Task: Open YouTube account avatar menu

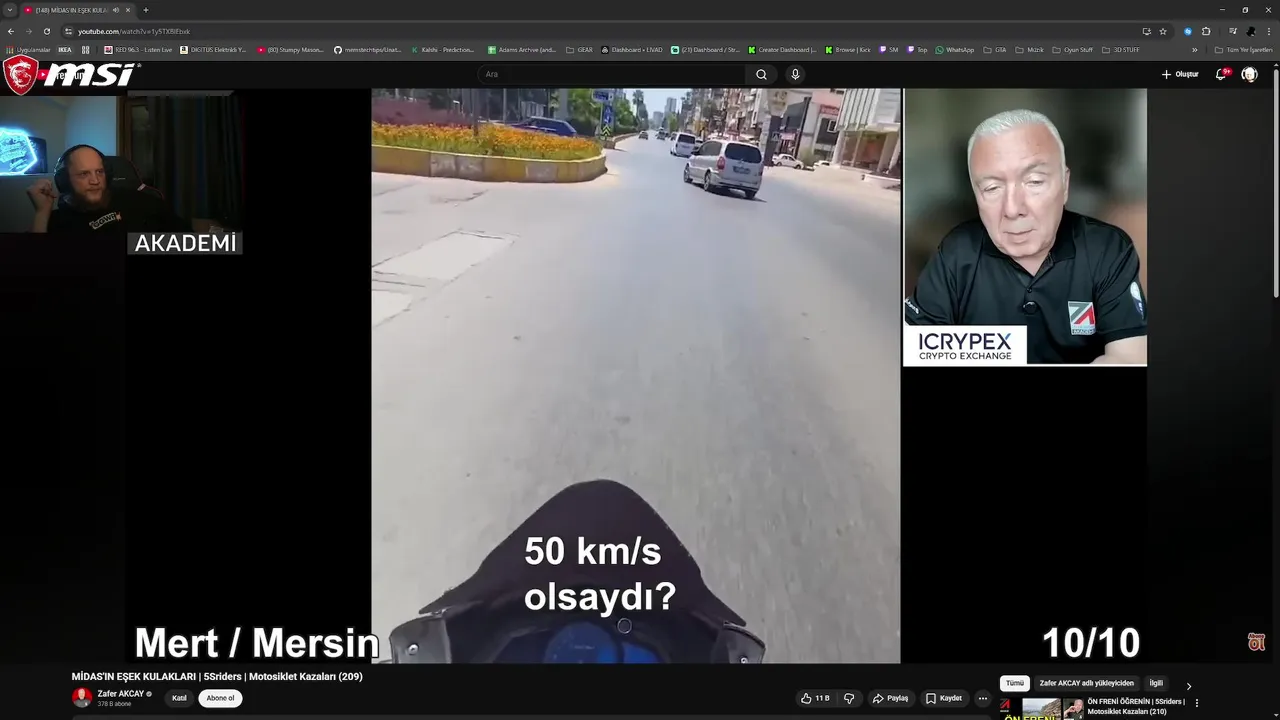Action: point(1249,74)
